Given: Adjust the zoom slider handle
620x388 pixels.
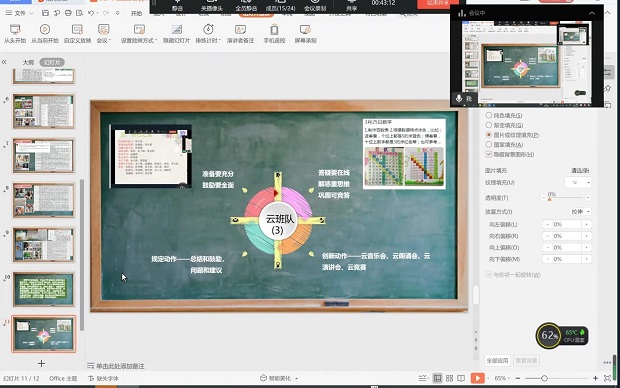Looking at the screenshot, I should click(x=544, y=379).
